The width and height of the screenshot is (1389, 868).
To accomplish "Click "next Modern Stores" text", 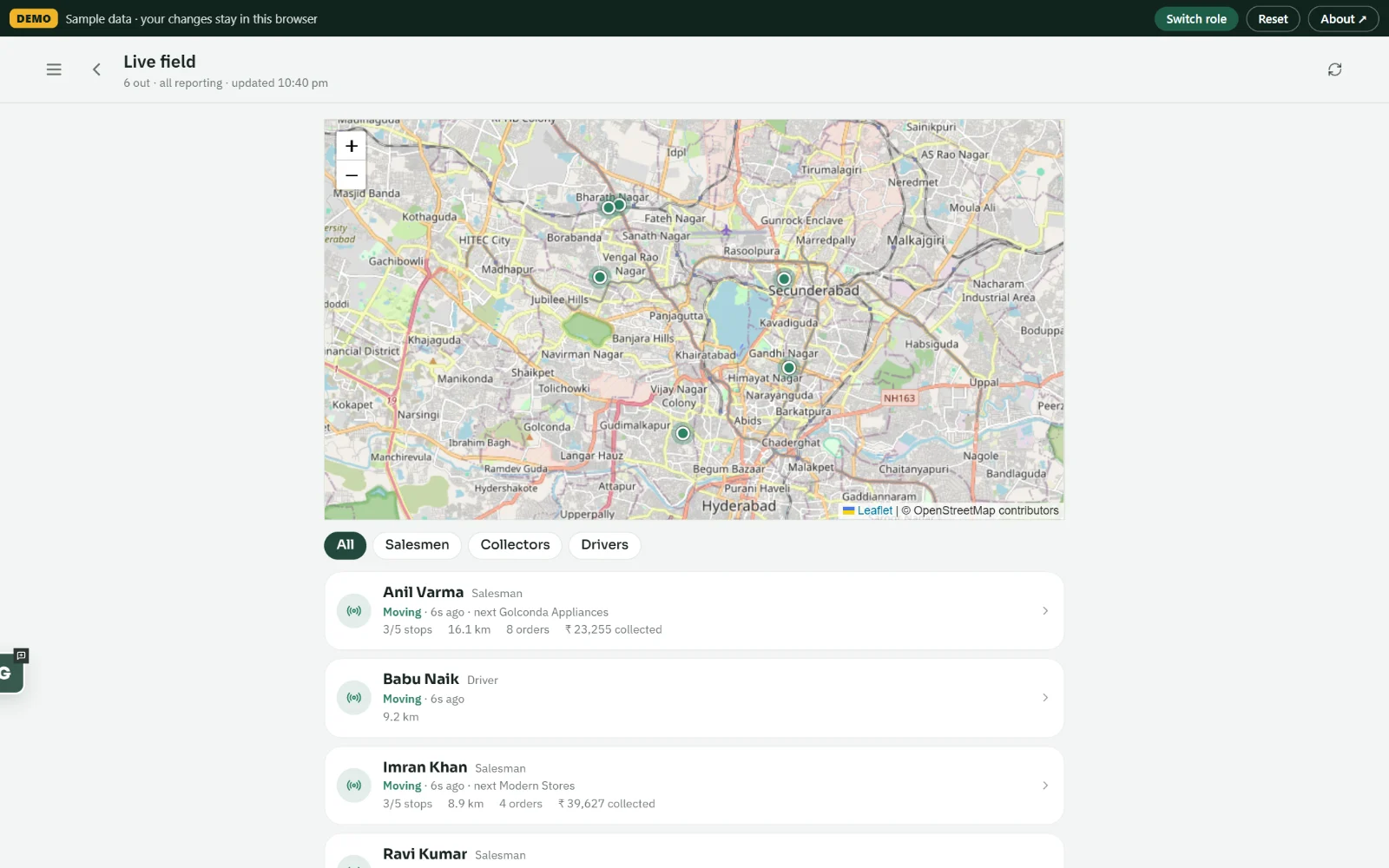I will [524, 786].
